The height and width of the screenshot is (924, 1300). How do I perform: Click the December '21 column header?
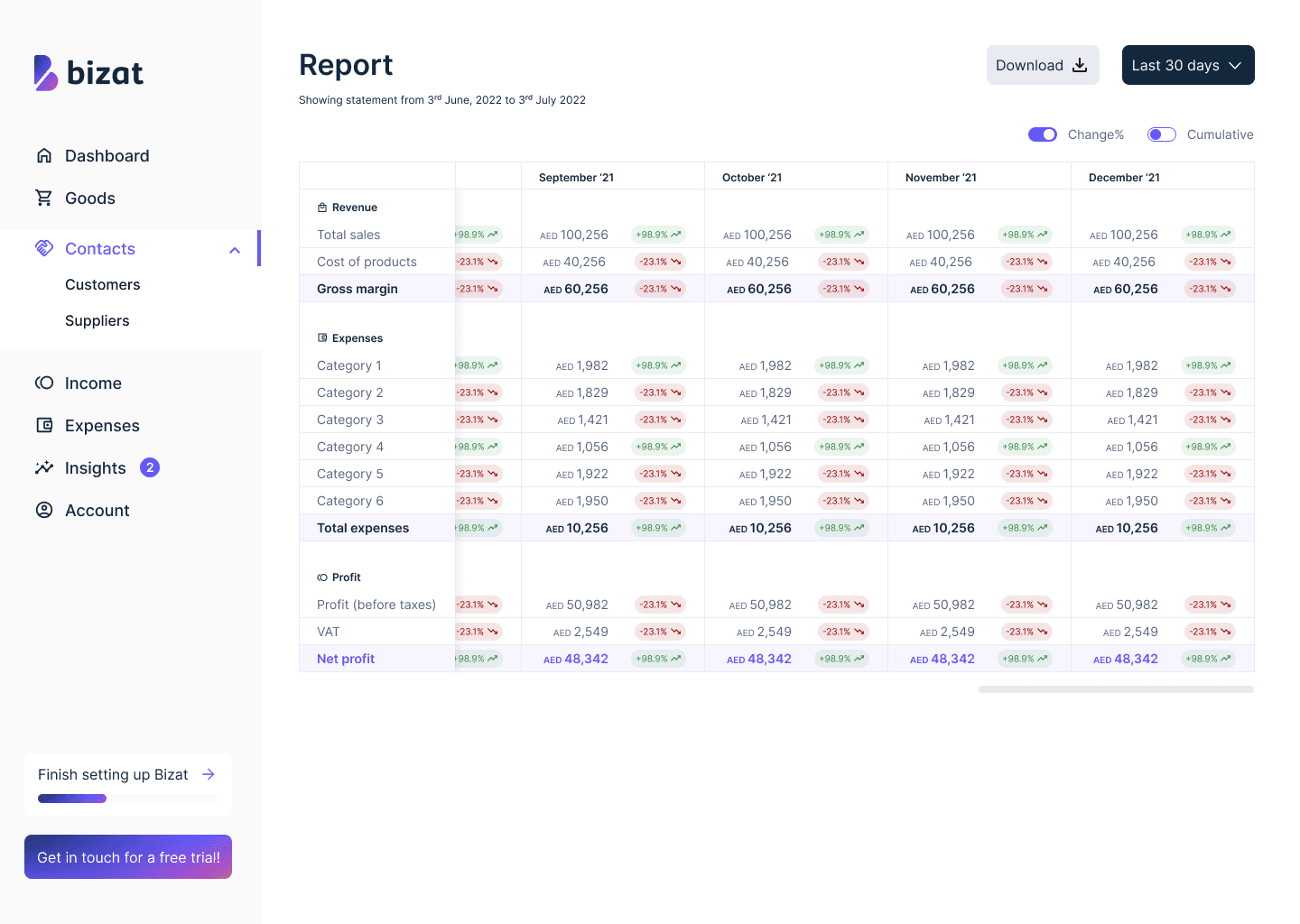coord(1124,178)
